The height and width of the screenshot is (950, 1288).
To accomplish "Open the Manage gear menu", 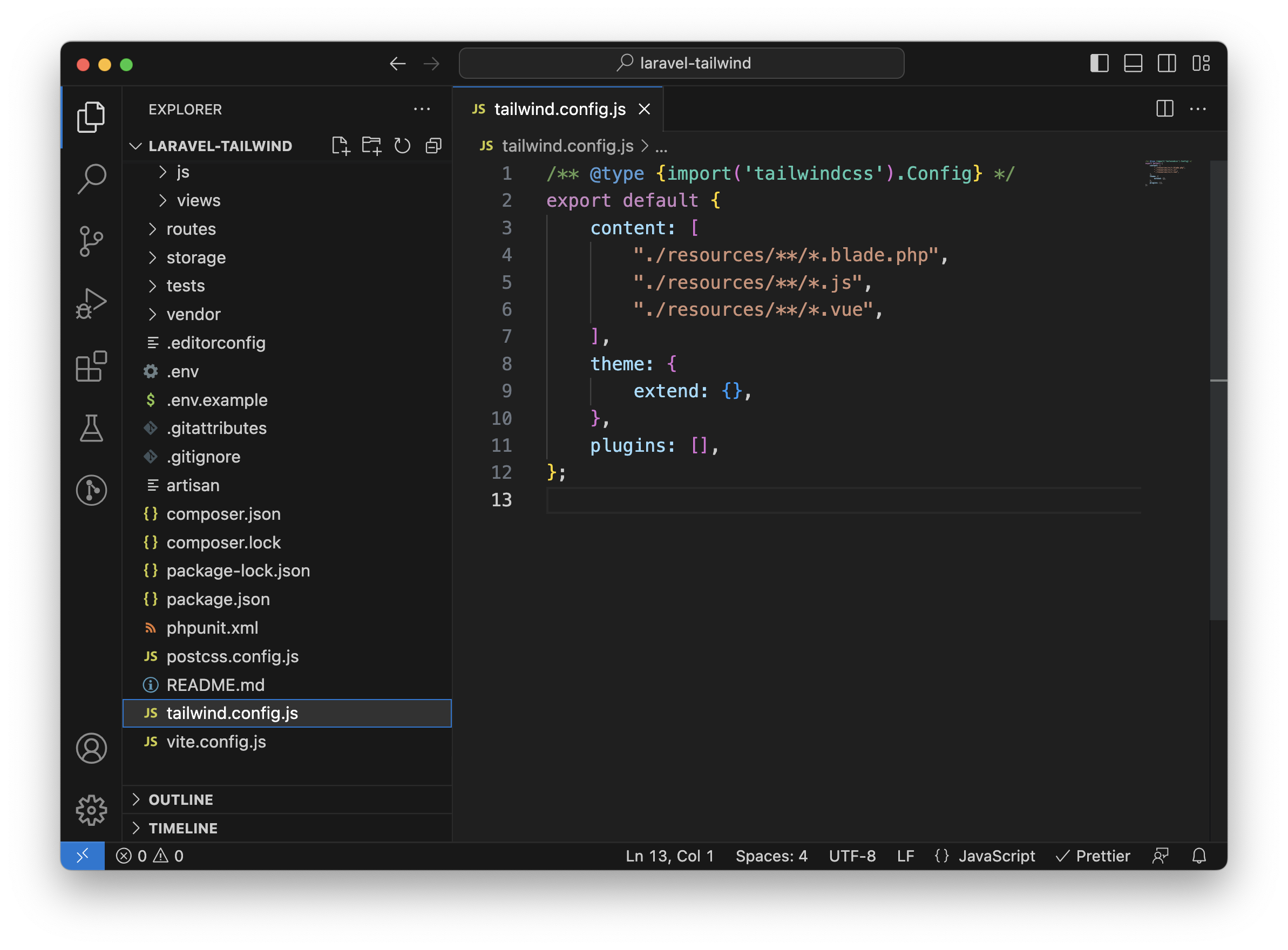I will [91, 811].
